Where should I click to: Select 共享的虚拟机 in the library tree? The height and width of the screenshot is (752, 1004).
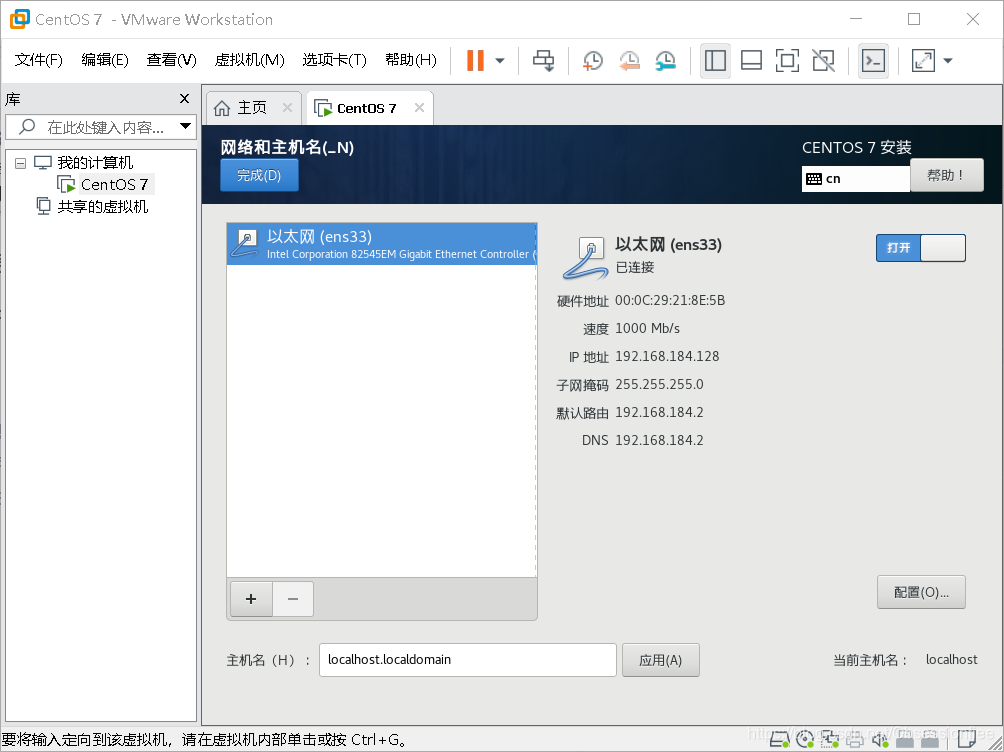coord(102,207)
